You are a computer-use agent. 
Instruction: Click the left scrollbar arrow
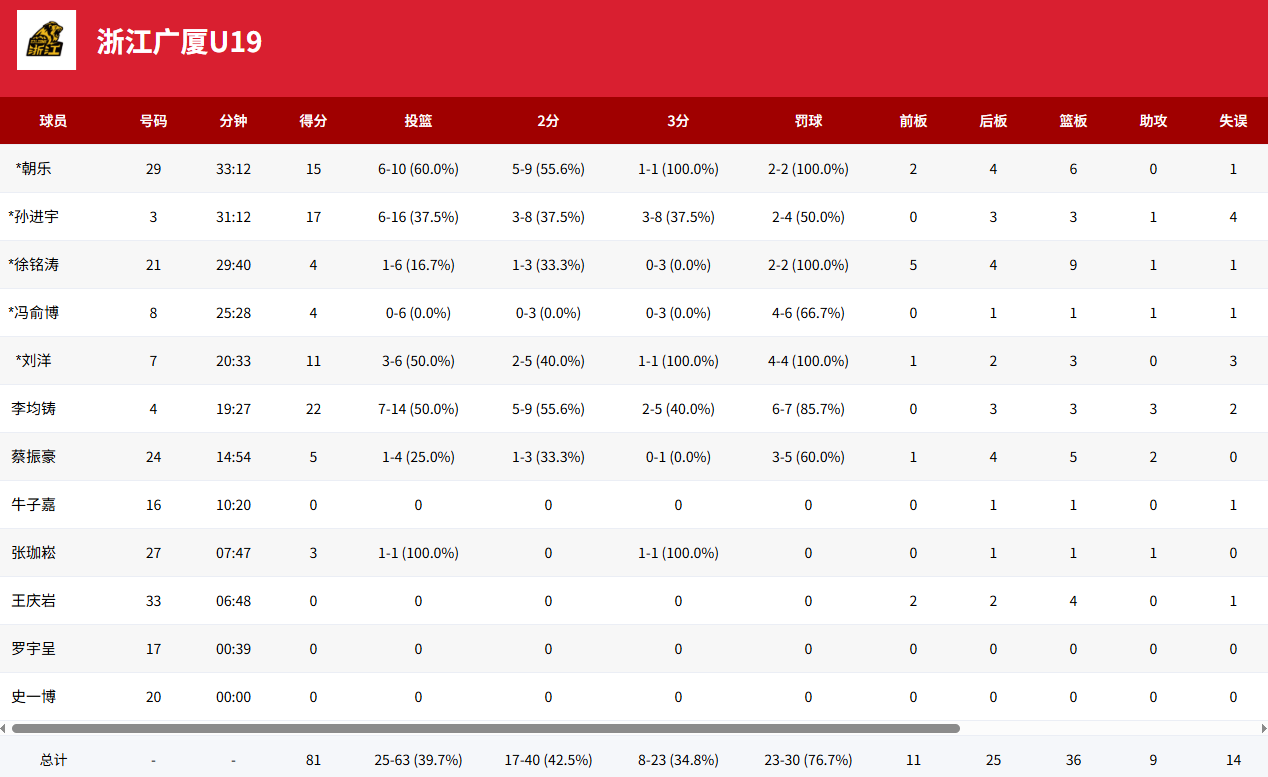[x=4, y=728]
